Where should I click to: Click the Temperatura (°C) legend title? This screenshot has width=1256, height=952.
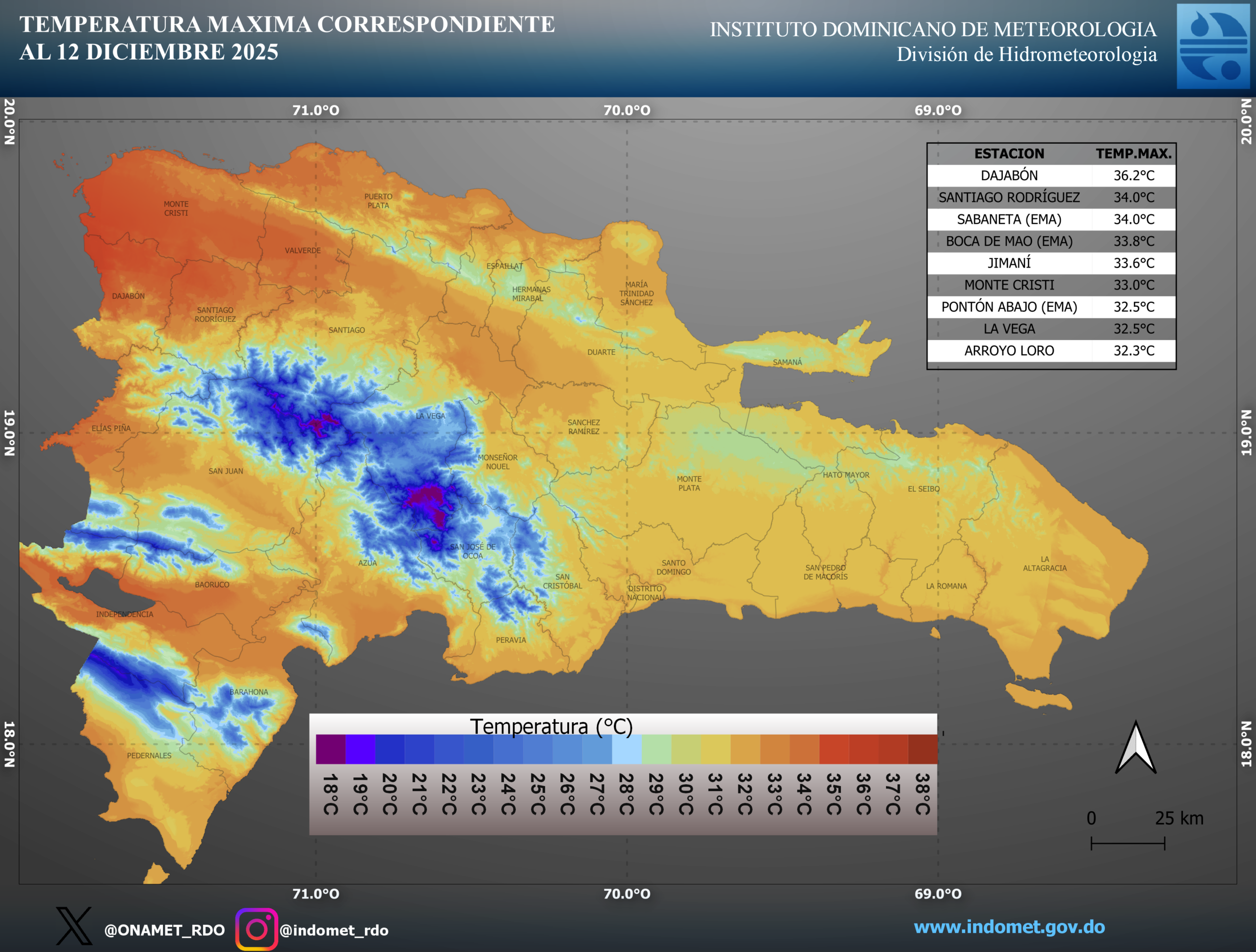(x=551, y=726)
